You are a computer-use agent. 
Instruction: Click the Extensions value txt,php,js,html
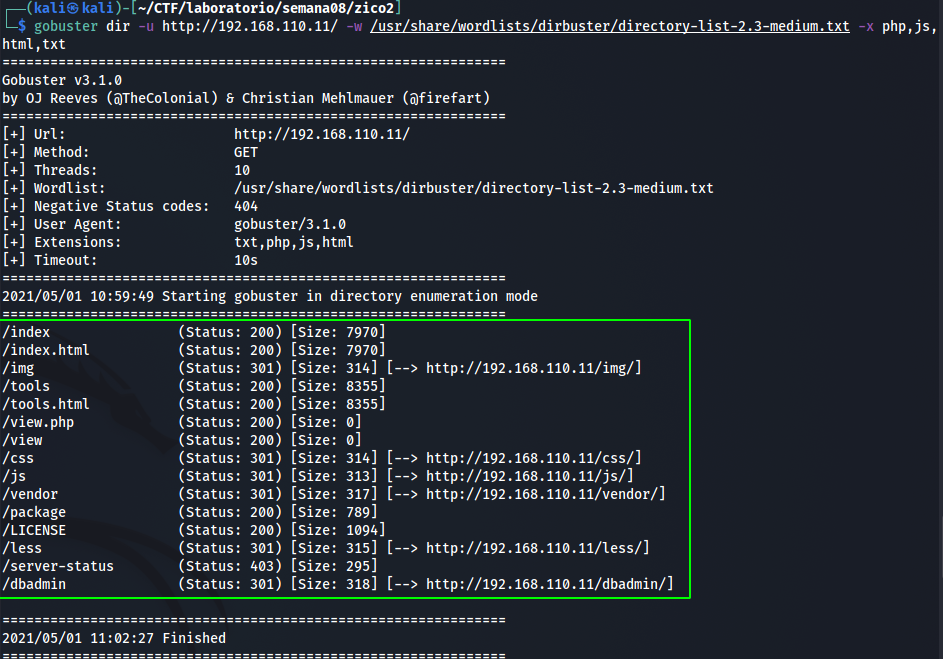[x=293, y=242]
